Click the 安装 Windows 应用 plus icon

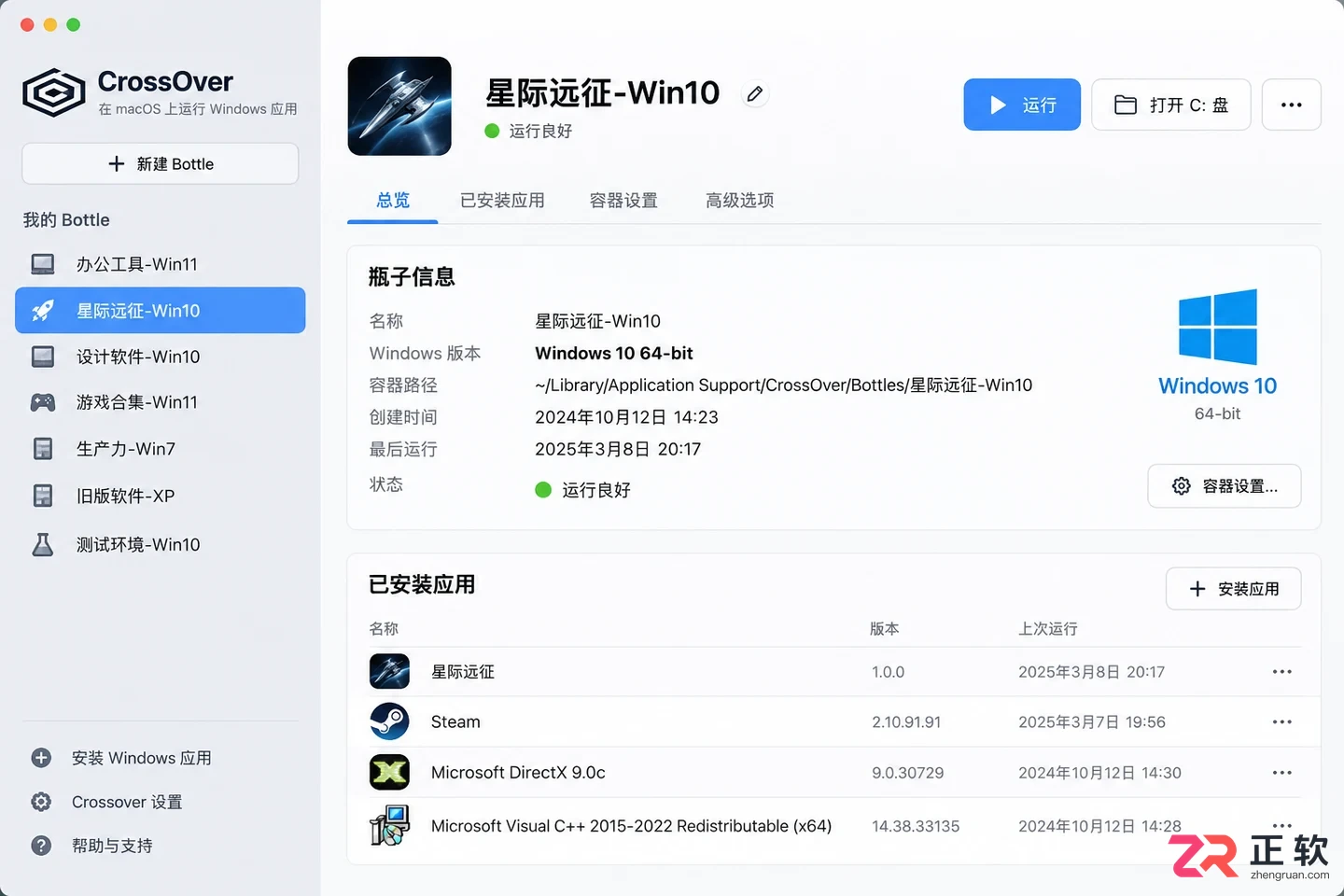click(41, 758)
